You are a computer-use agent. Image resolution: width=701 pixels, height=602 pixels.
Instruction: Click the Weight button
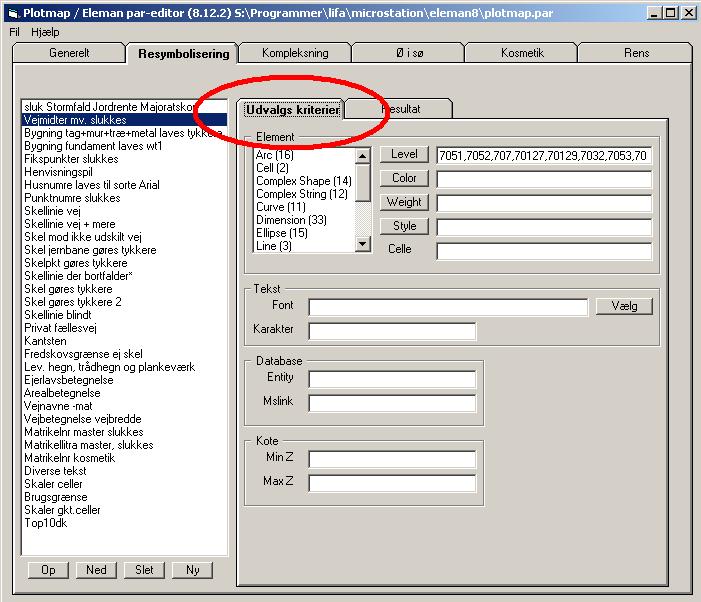[404, 202]
